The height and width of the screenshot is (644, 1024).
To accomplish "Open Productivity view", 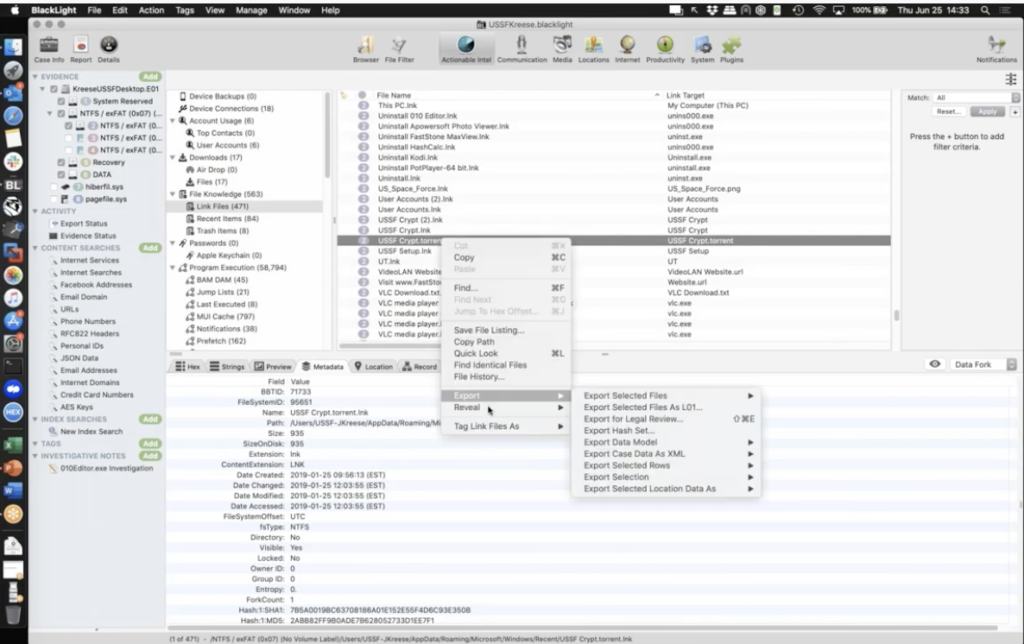I will 665,50.
